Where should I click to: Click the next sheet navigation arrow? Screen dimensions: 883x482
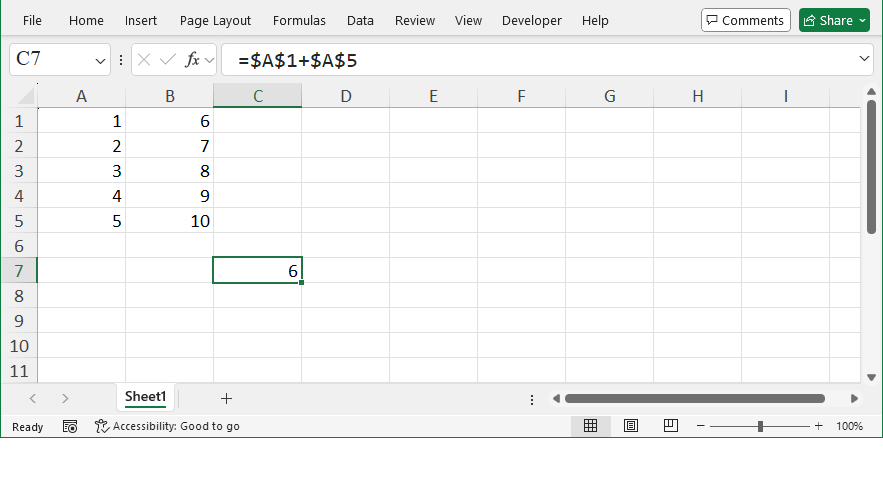(x=65, y=399)
